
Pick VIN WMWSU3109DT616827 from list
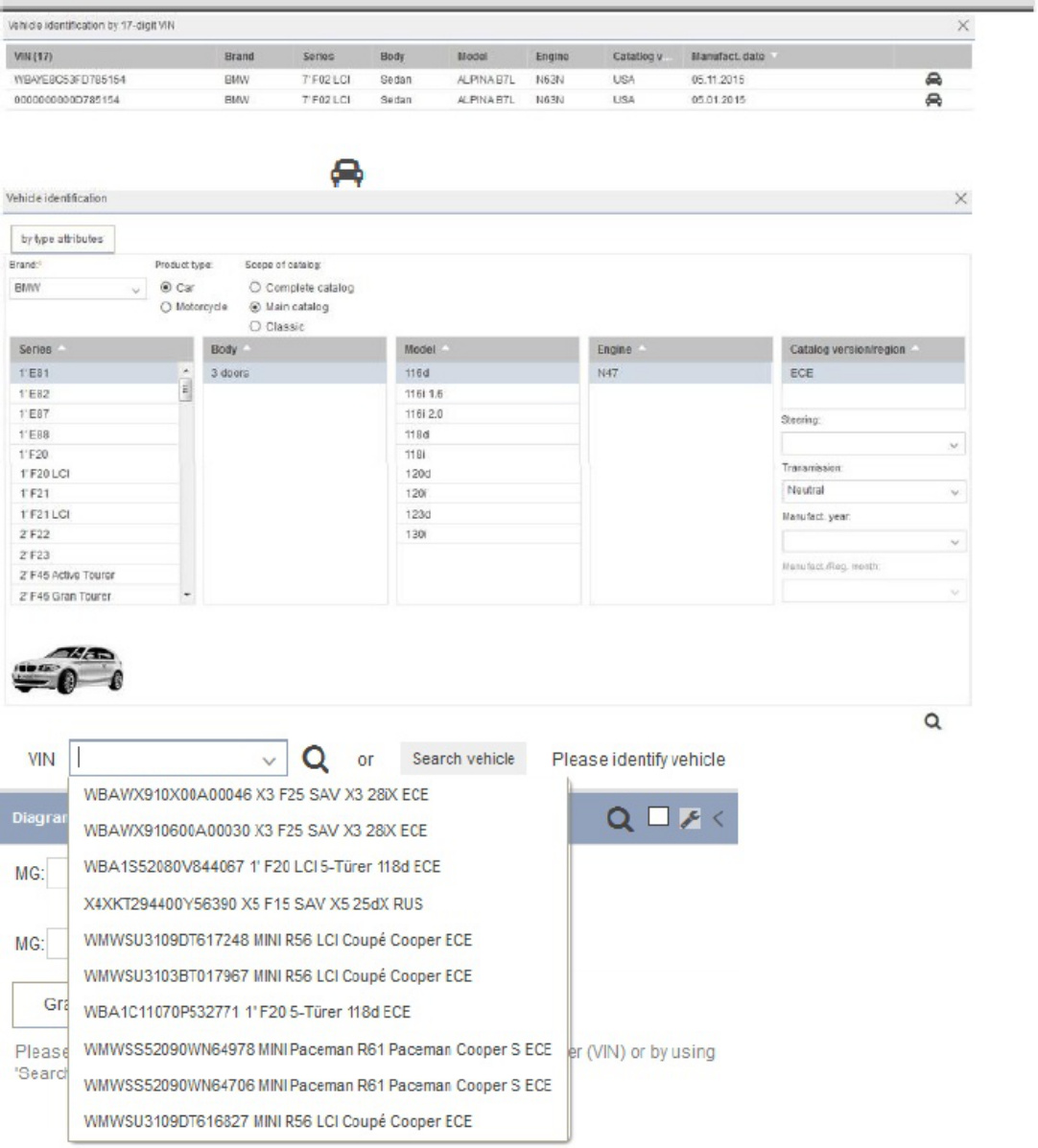[x=318, y=1122]
